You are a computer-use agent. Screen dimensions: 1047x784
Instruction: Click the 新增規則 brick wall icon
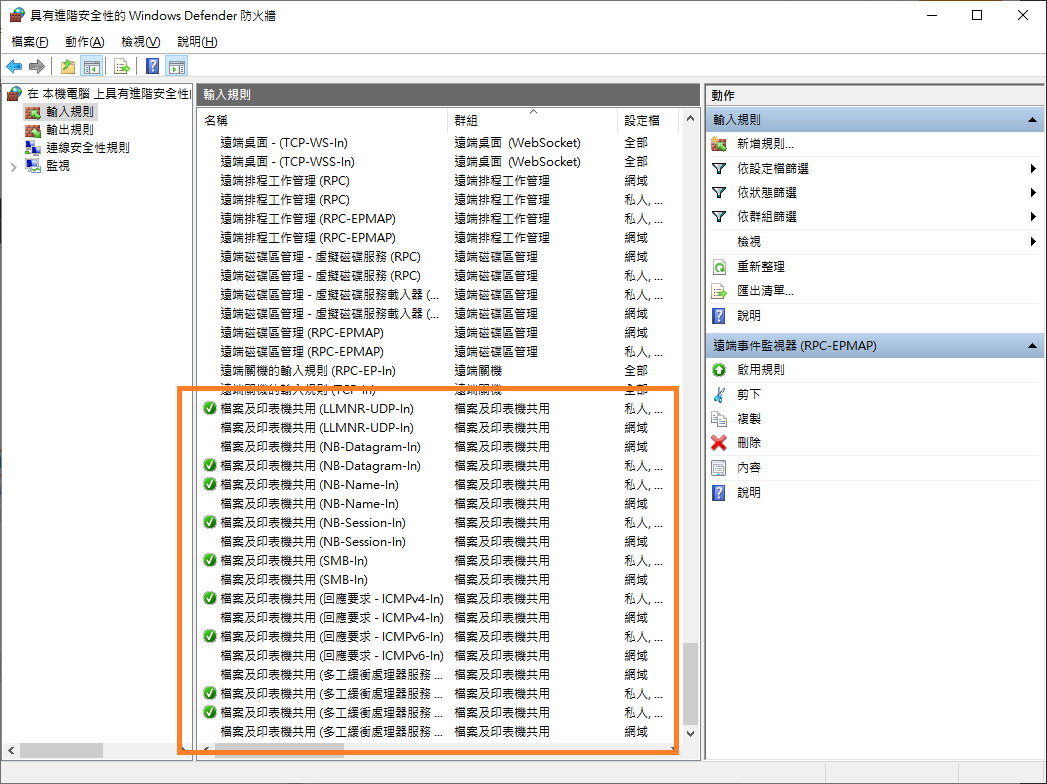tap(719, 144)
